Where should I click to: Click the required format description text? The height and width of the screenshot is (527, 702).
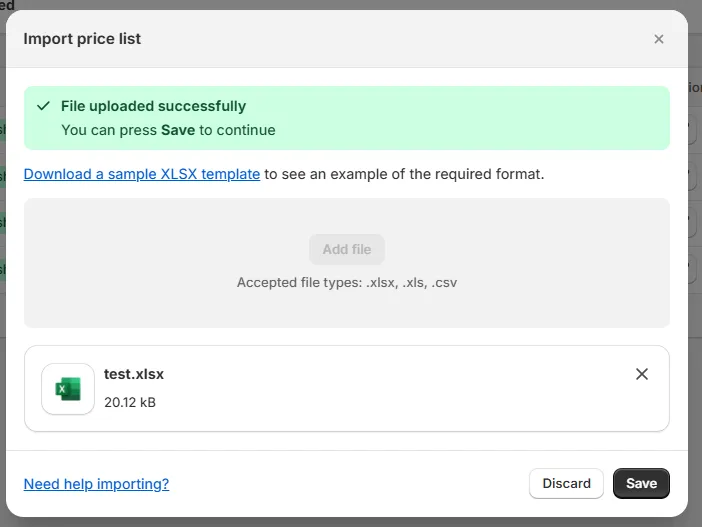pyautogui.click(x=404, y=174)
